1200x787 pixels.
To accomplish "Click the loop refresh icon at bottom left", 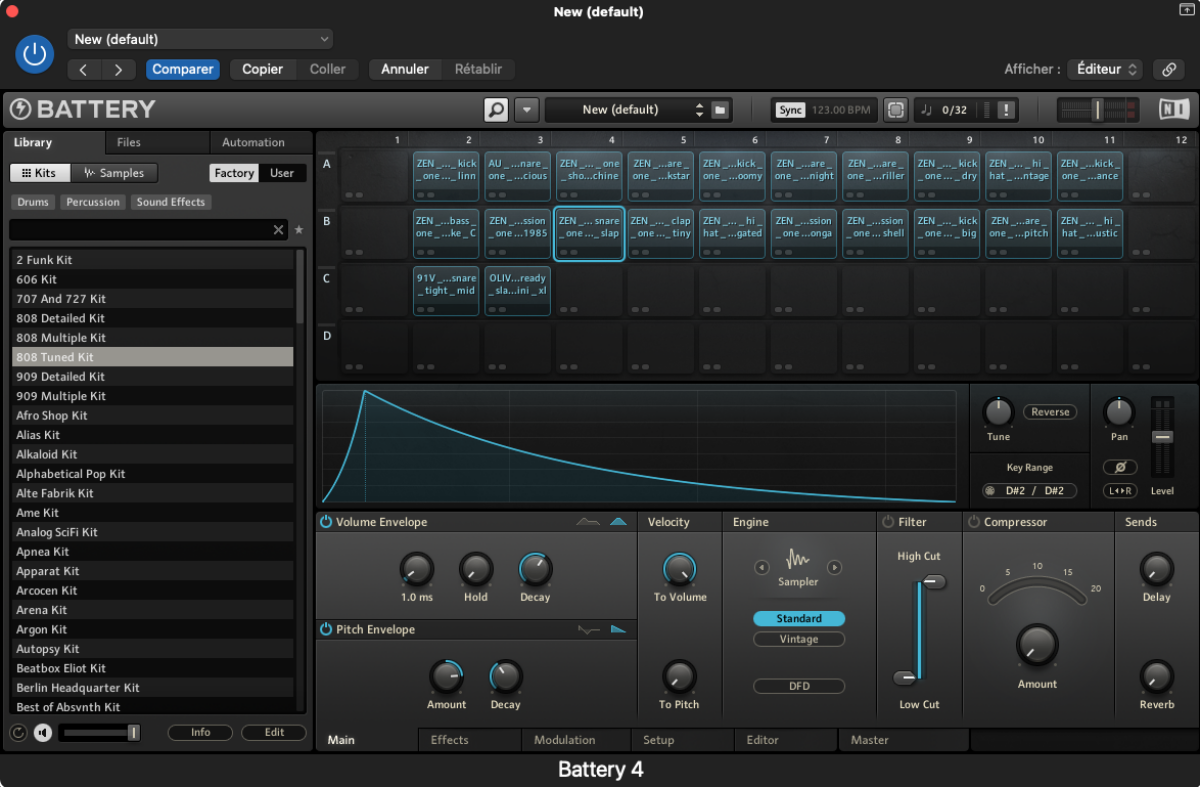I will 18,733.
